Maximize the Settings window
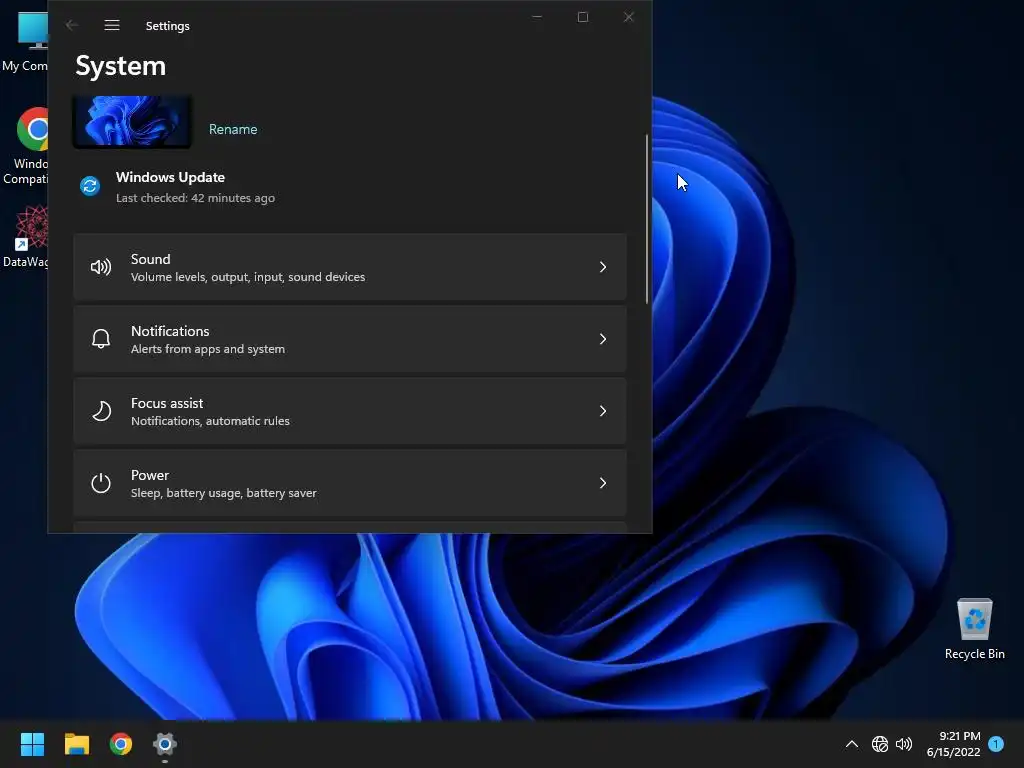Screen dimensions: 1024x768 point(583,17)
